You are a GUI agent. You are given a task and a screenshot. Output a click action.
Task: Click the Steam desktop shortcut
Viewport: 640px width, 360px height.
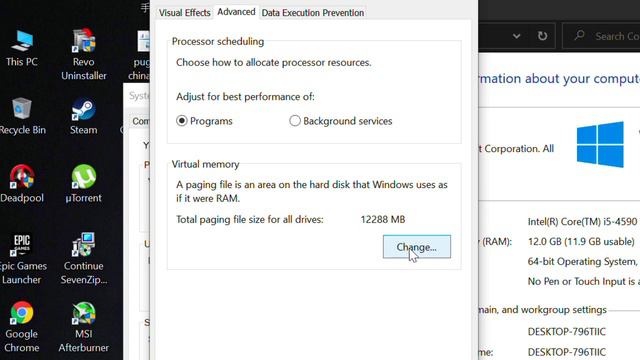click(83, 117)
